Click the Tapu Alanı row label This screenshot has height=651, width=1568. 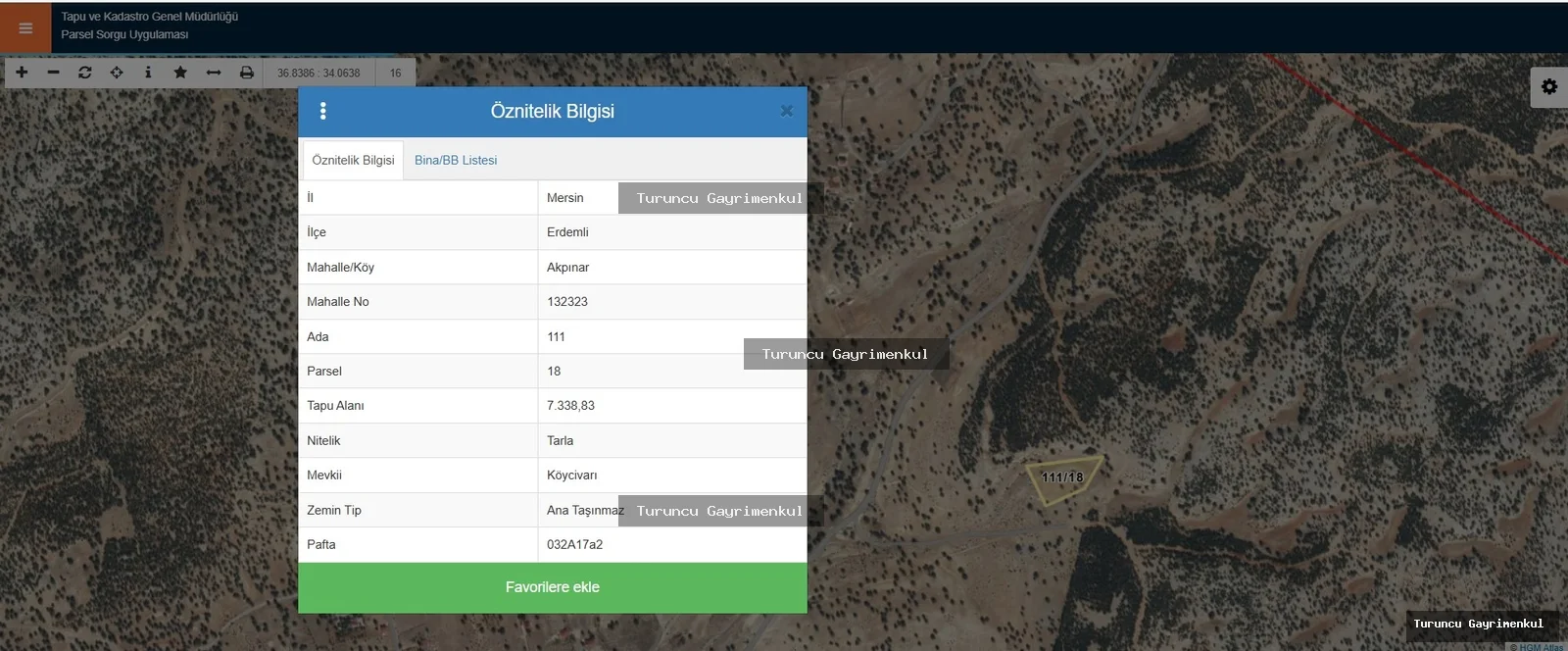pos(335,406)
